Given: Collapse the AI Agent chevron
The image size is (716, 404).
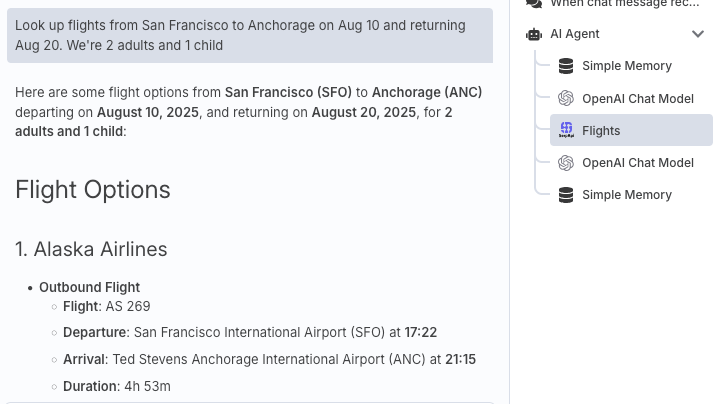Looking at the screenshot, I should tap(698, 34).
